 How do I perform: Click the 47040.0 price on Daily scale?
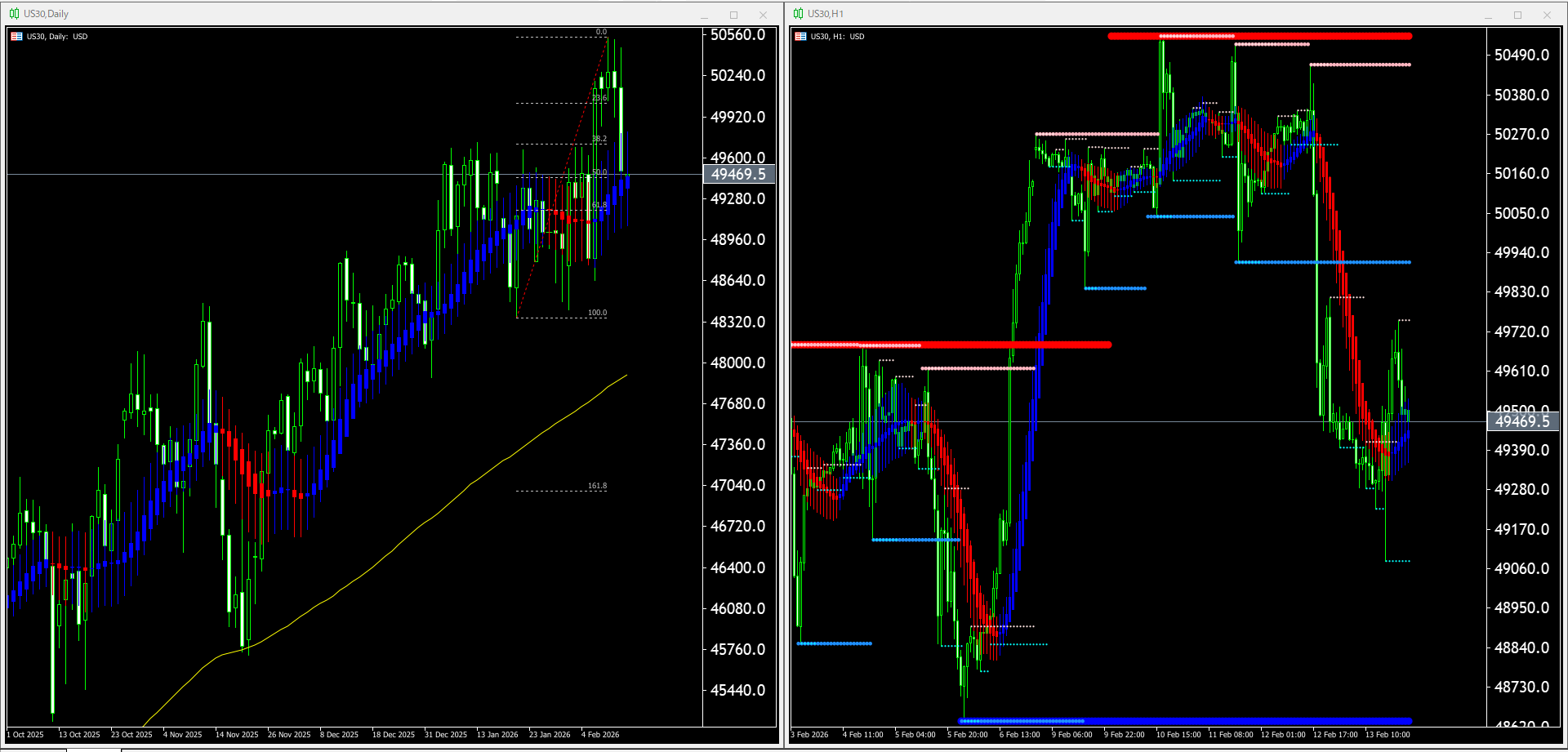738,485
